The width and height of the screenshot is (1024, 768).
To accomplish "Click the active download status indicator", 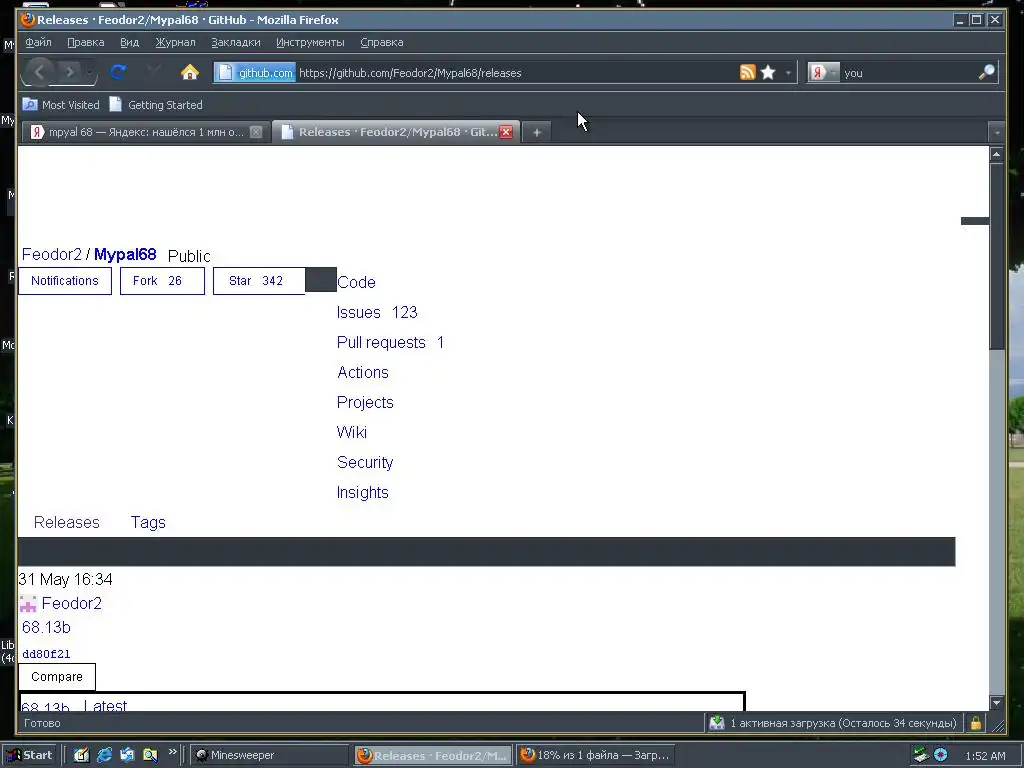I will pyautogui.click(x=833, y=723).
